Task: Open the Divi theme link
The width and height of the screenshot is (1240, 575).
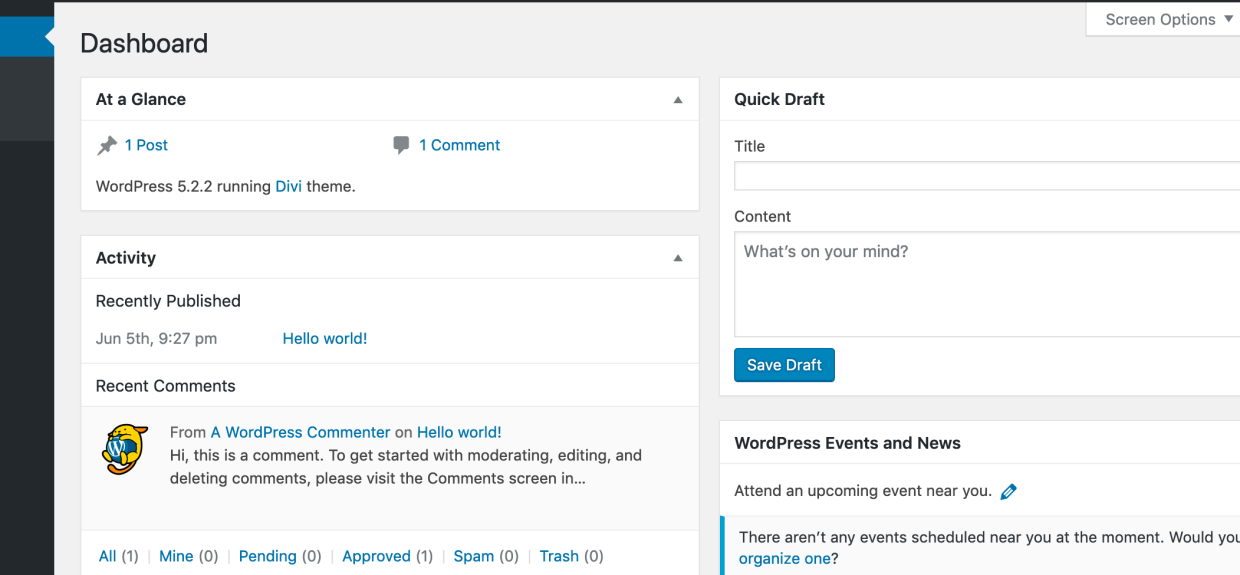Action: click(288, 186)
